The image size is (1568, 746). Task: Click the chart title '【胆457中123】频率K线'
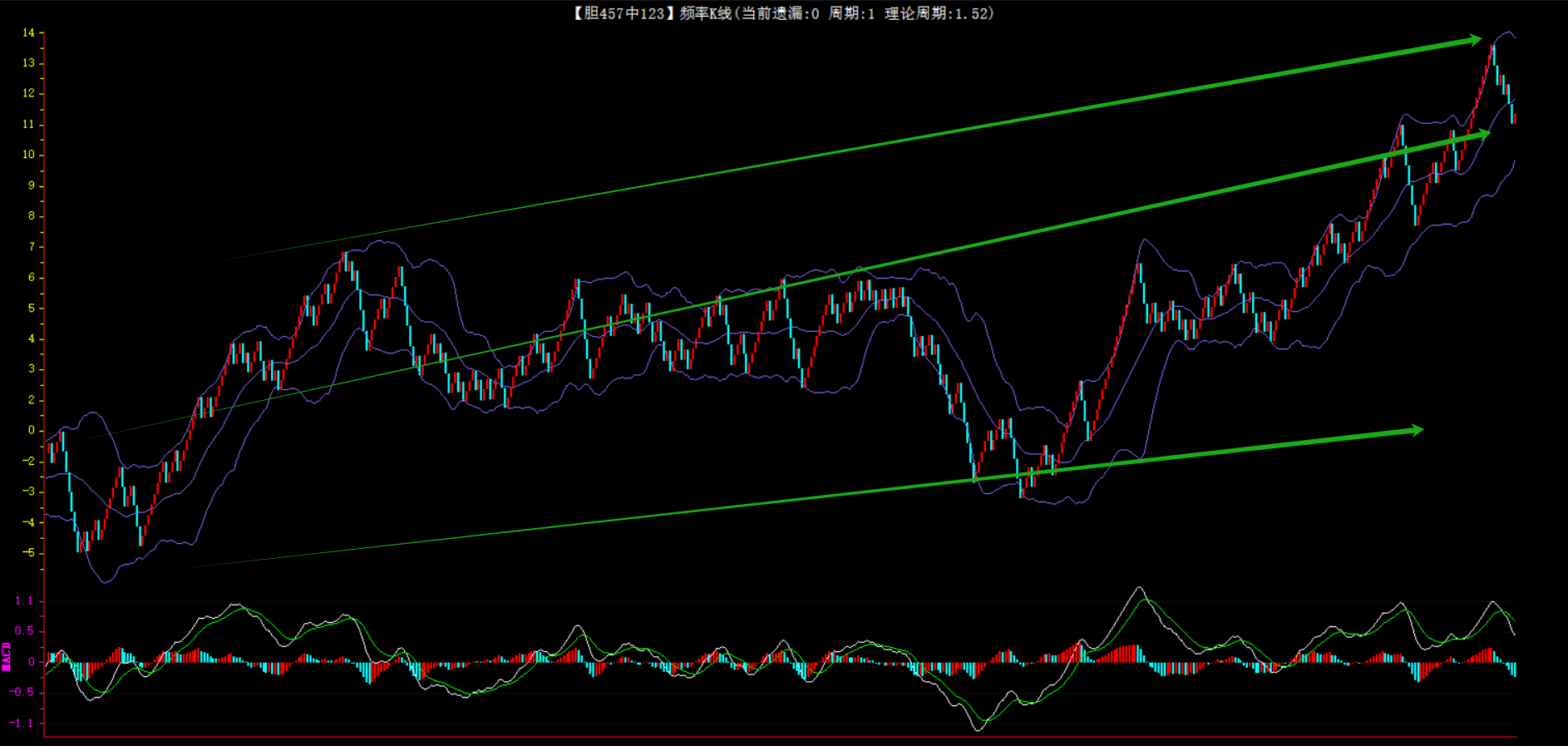coord(653,13)
